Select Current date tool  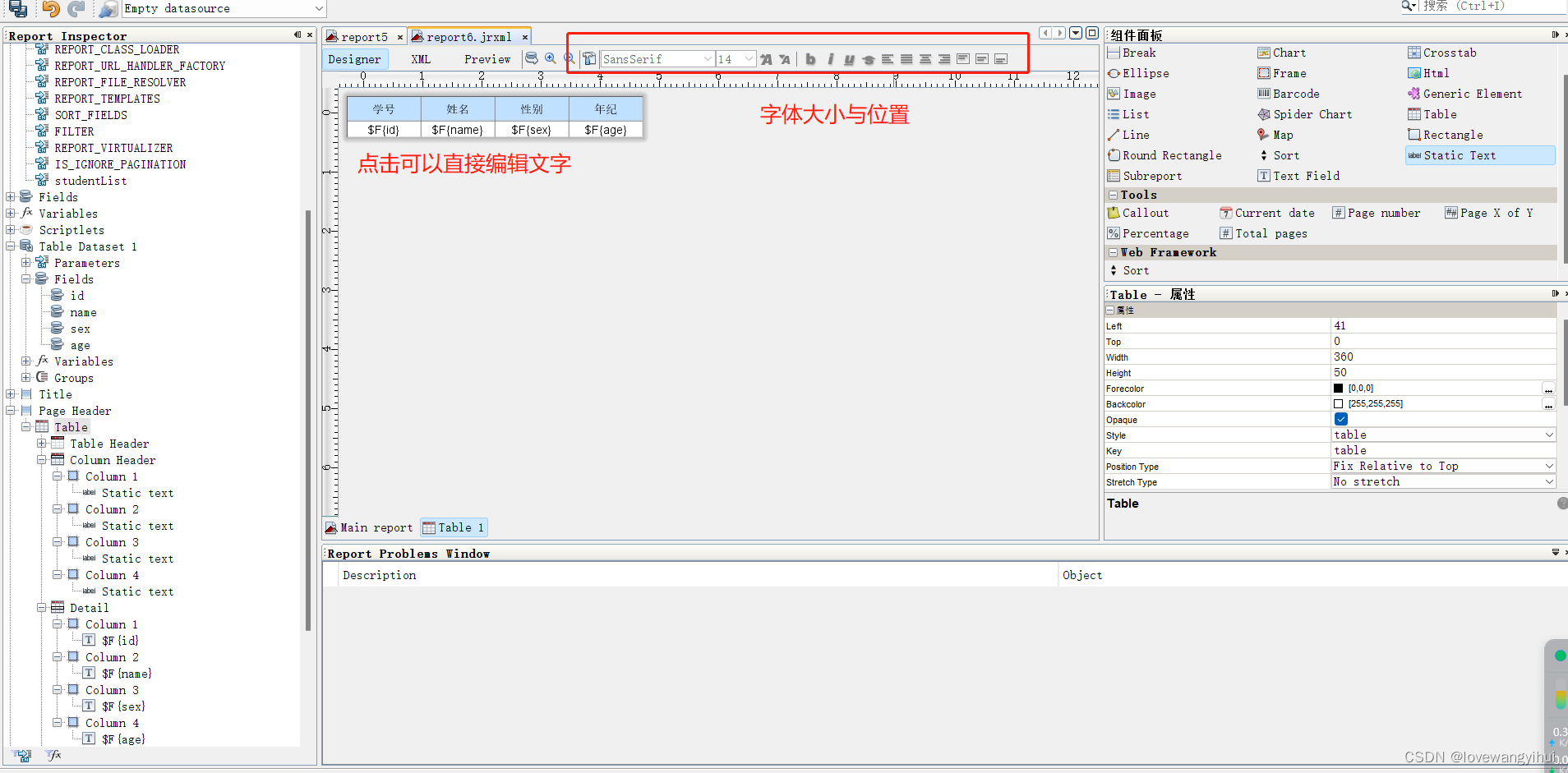[x=1267, y=213]
